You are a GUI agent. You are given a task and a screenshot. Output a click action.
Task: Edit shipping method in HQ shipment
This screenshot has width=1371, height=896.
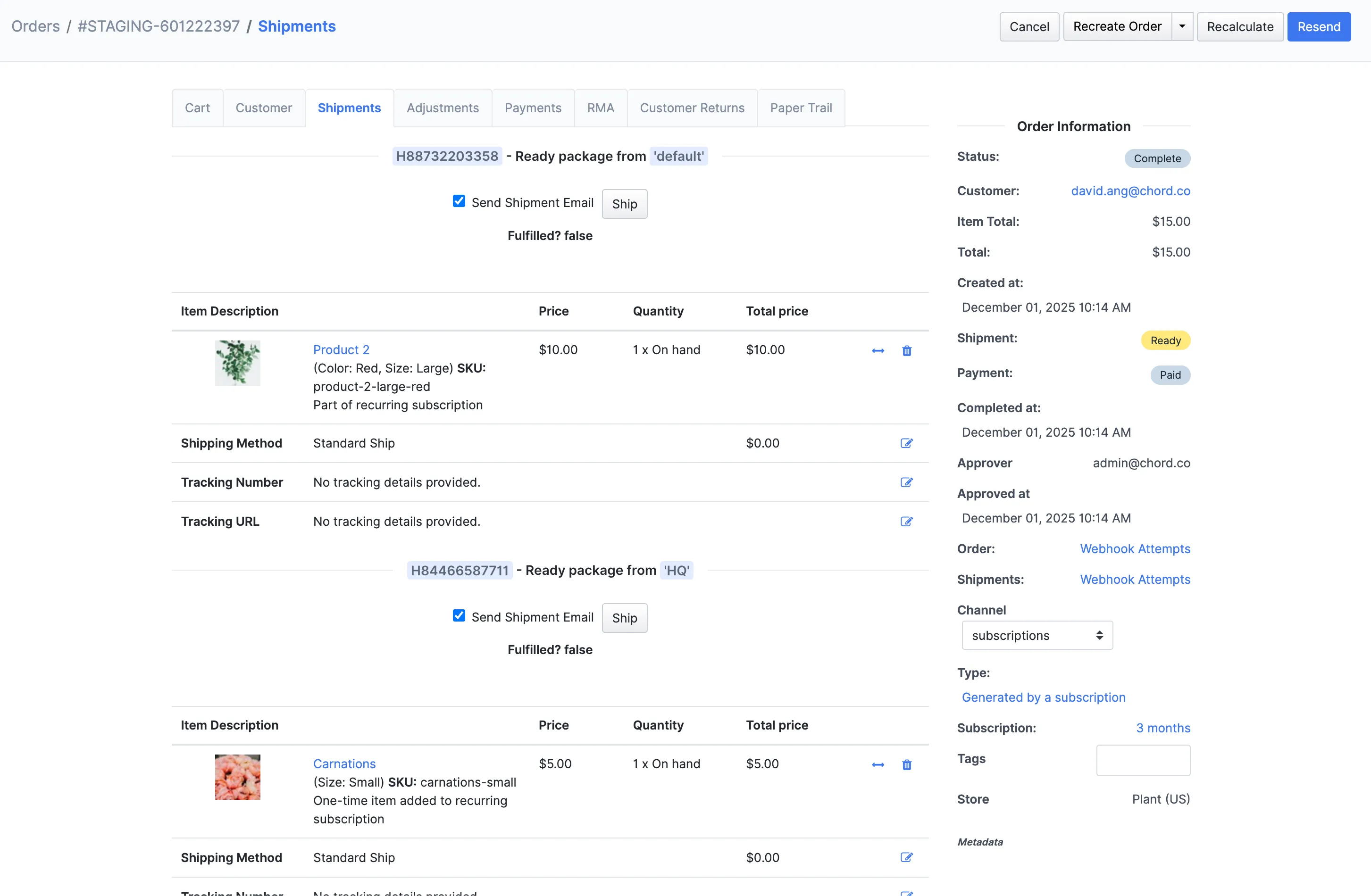(x=907, y=857)
